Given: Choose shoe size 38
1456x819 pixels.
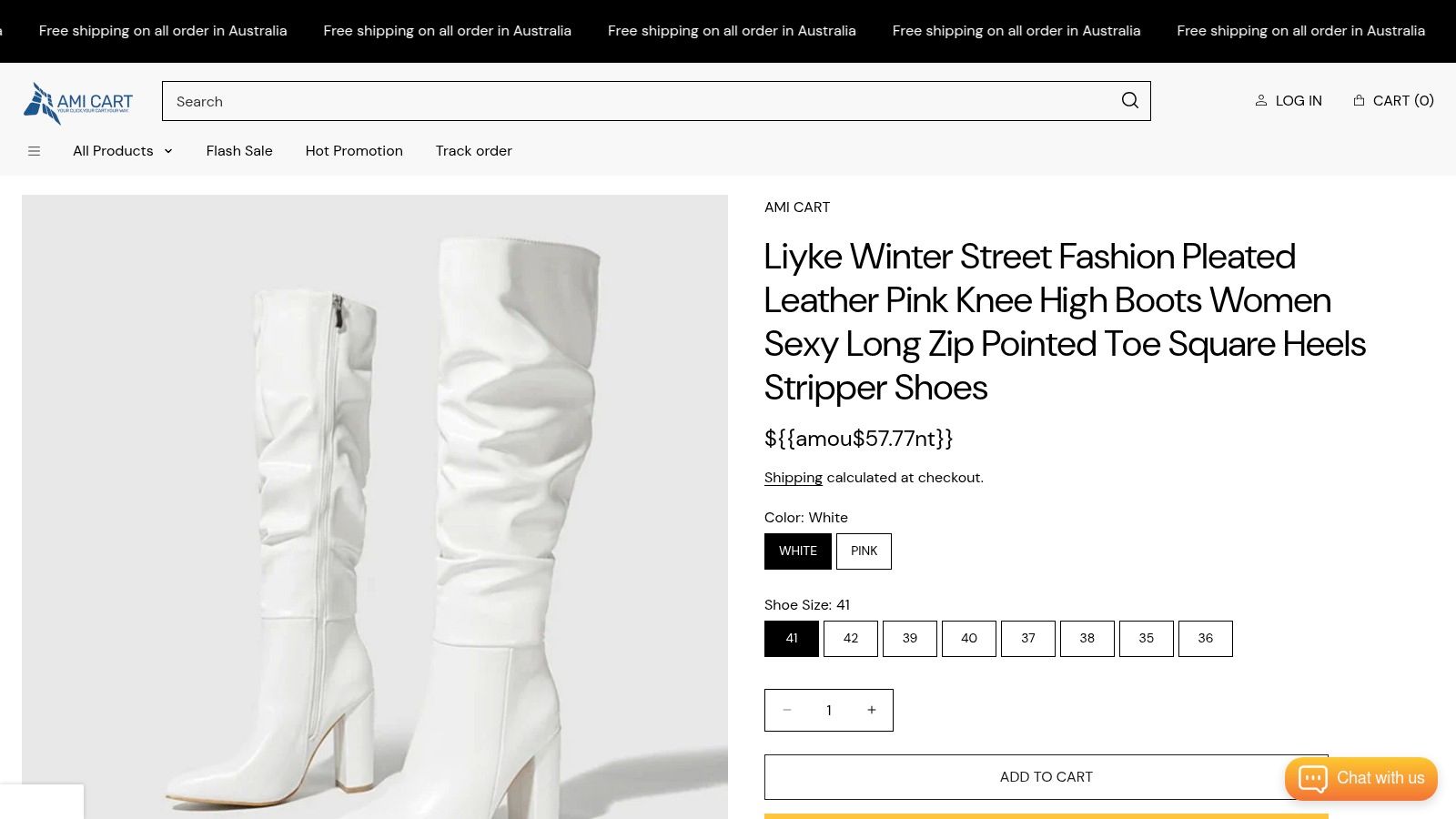Looking at the screenshot, I should [x=1087, y=639].
